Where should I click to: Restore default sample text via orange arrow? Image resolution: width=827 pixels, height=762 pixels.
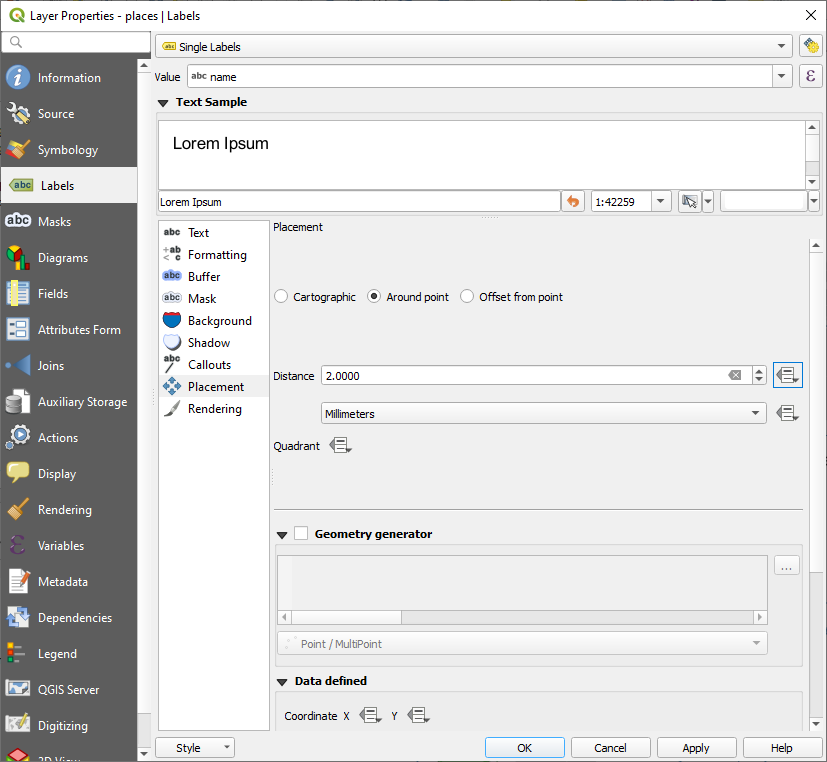(x=572, y=201)
